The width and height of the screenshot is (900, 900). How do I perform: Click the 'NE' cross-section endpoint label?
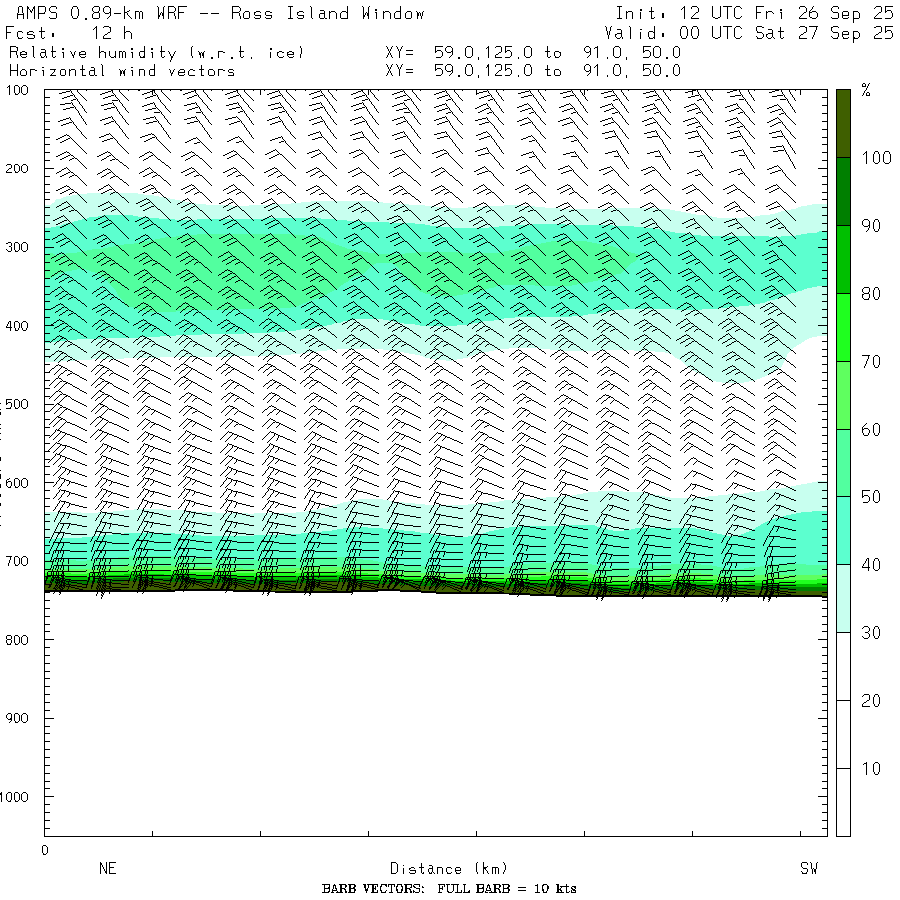[x=107, y=868]
